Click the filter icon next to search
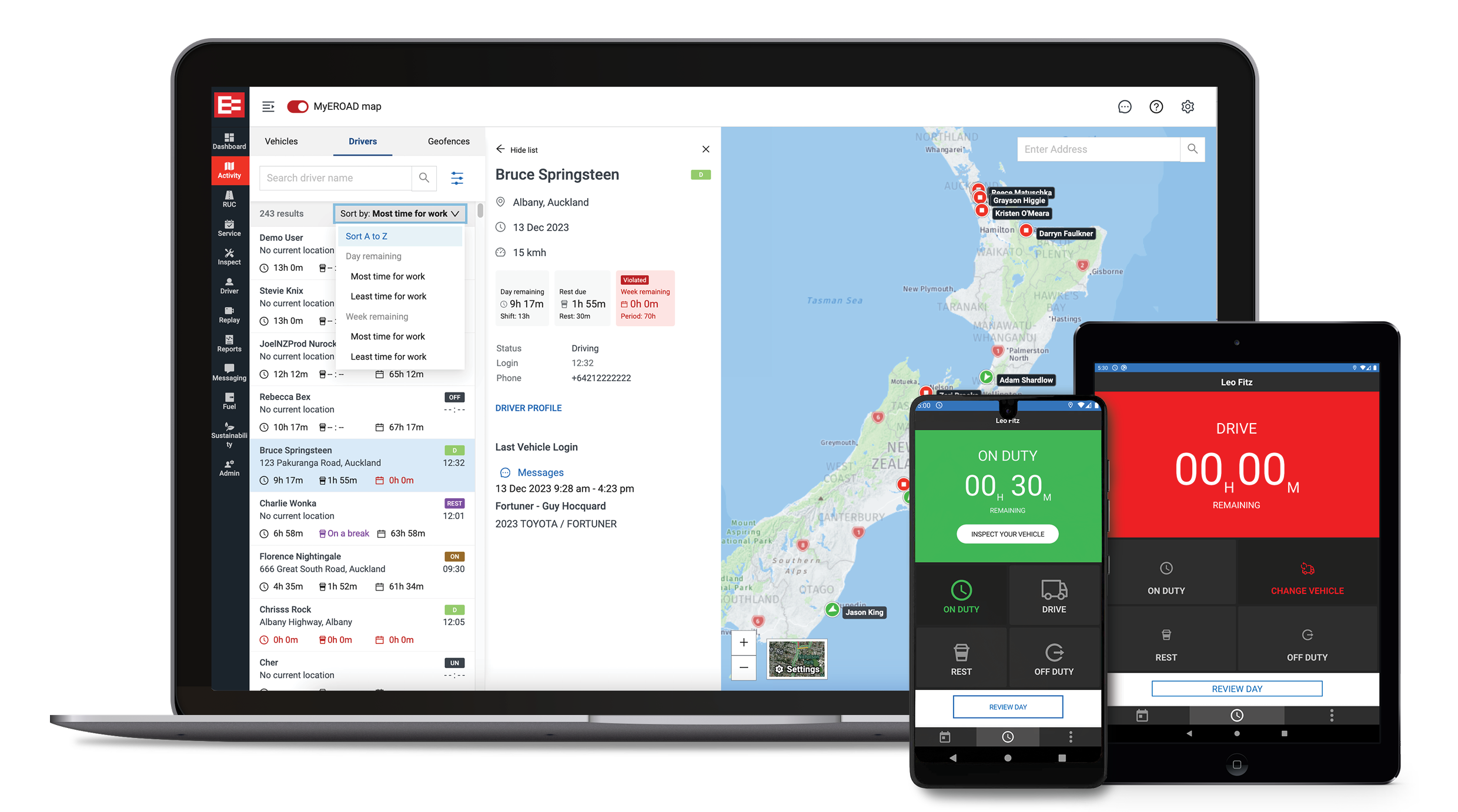 457,178
